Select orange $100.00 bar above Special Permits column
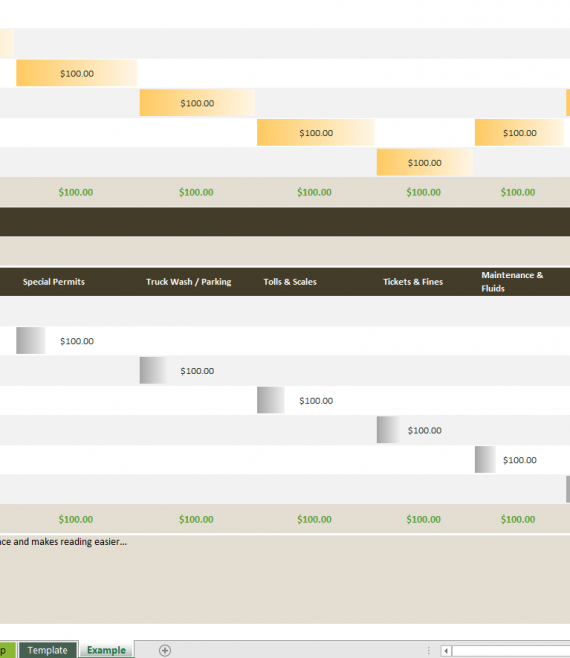Screen dimensions: 570x658 point(77,73)
